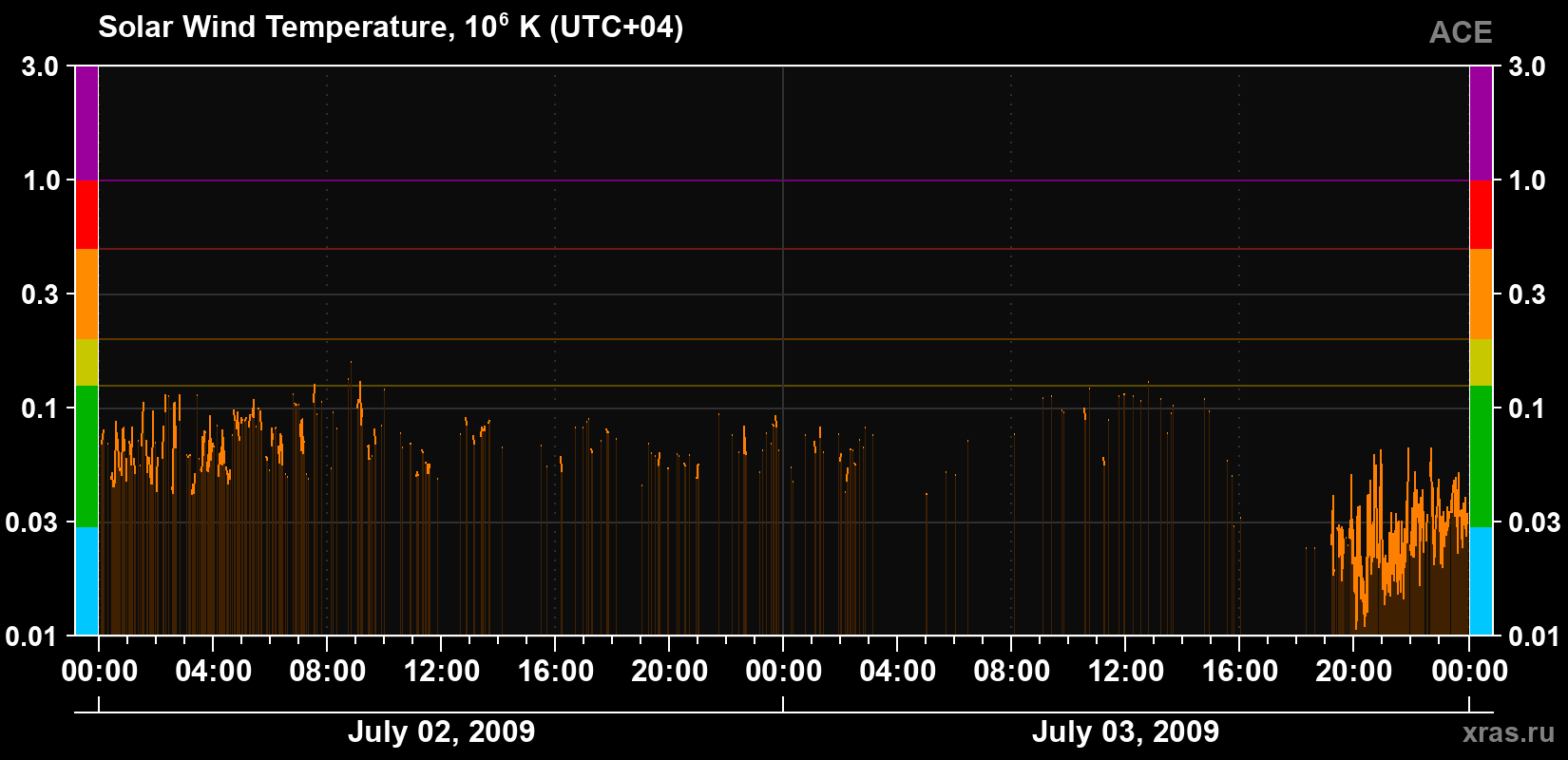
Task: Click the first 12:00 time axis label
Action: [x=442, y=672]
